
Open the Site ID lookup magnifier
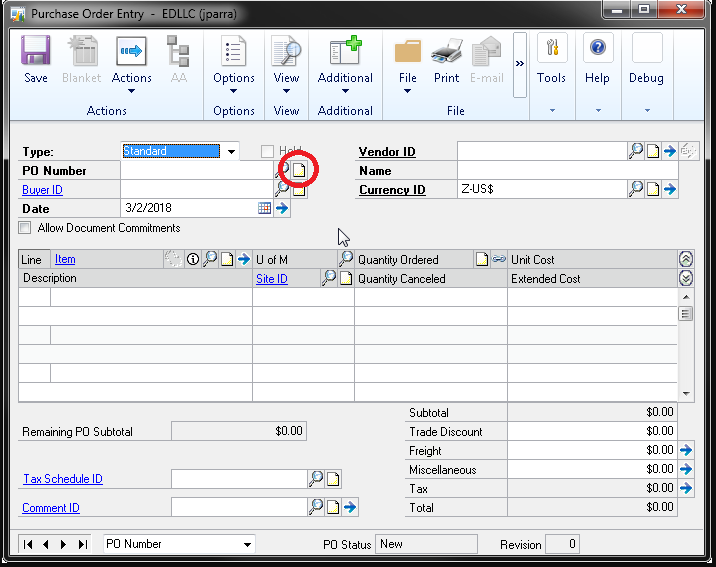pos(329,278)
